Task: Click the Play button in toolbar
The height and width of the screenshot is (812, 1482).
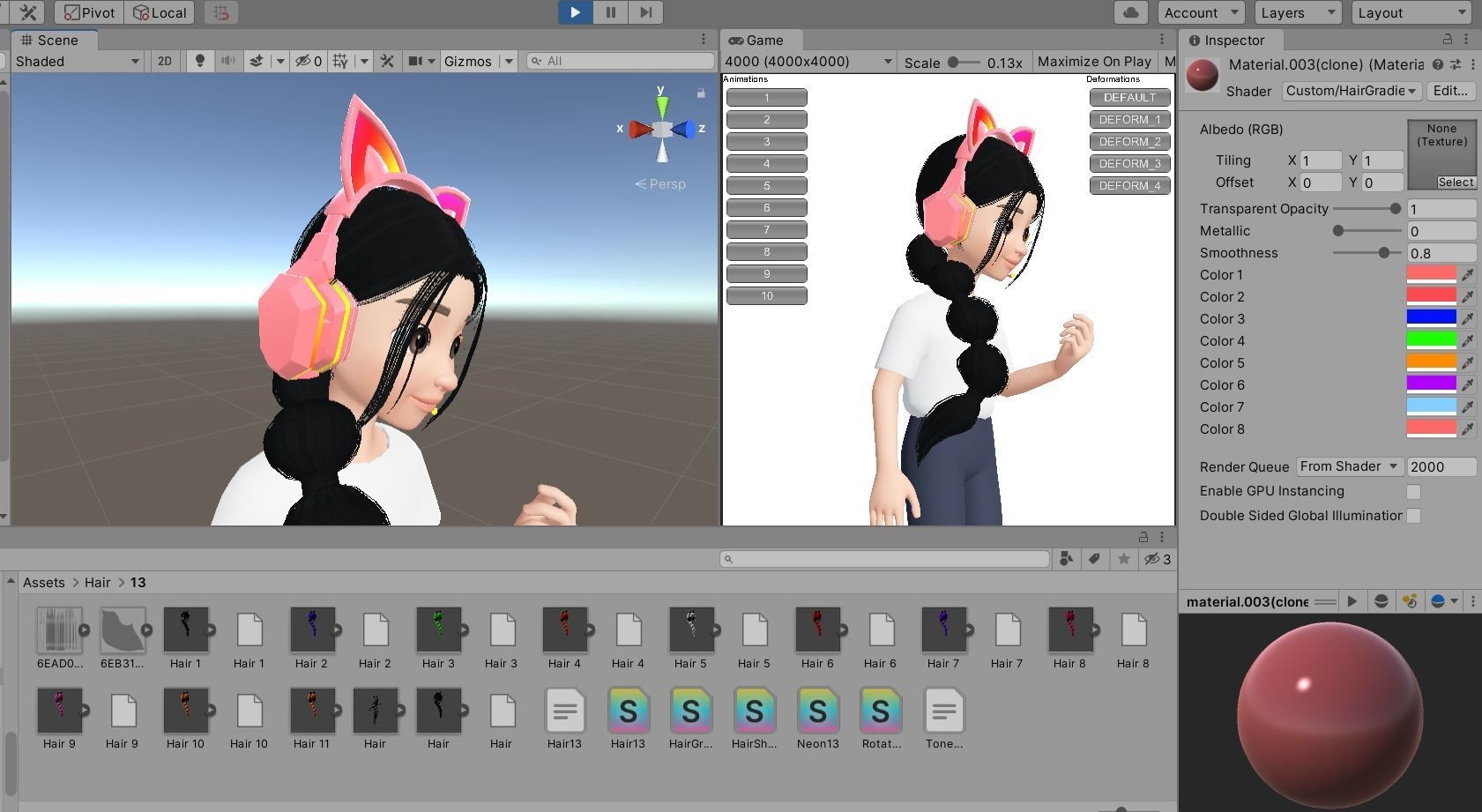Action: tap(575, 12)
